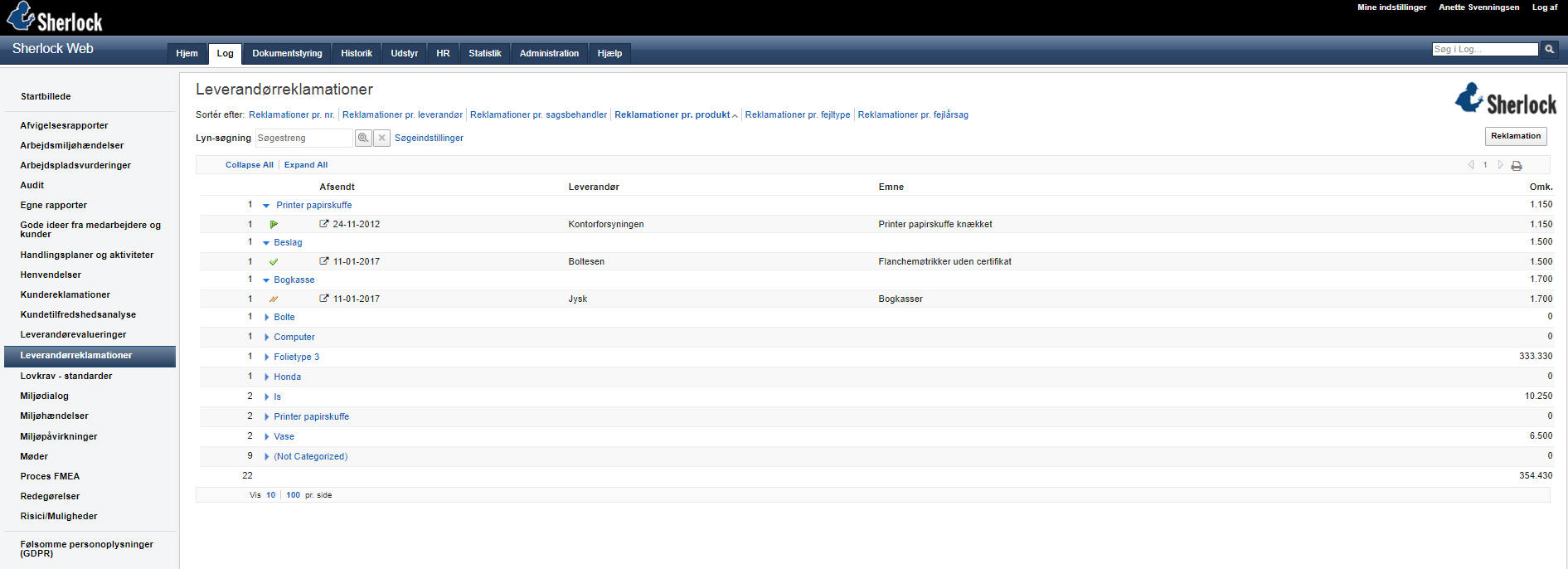1568x569 pixels.
Task: Focus the Søg i Log search field
Action: click(1485, 50)
